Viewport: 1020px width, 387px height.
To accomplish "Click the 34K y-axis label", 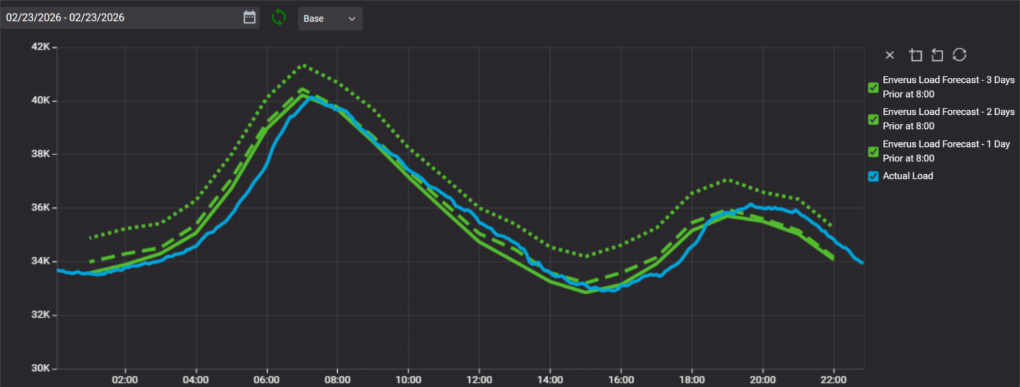I will coord(41,261).
